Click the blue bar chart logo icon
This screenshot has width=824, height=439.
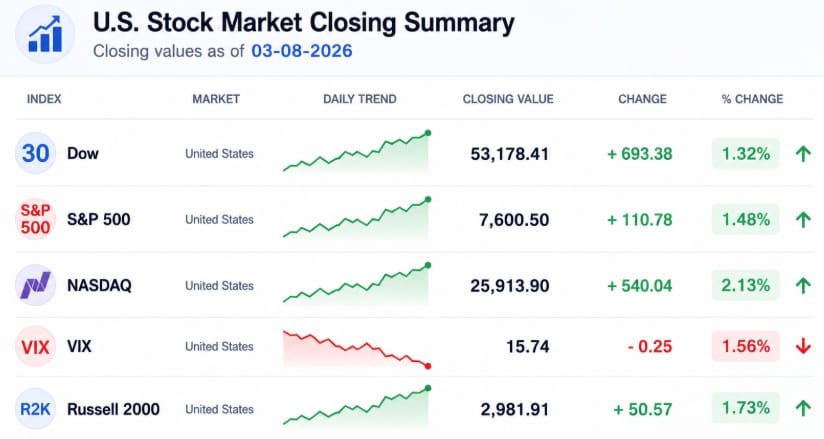point(45,34)
